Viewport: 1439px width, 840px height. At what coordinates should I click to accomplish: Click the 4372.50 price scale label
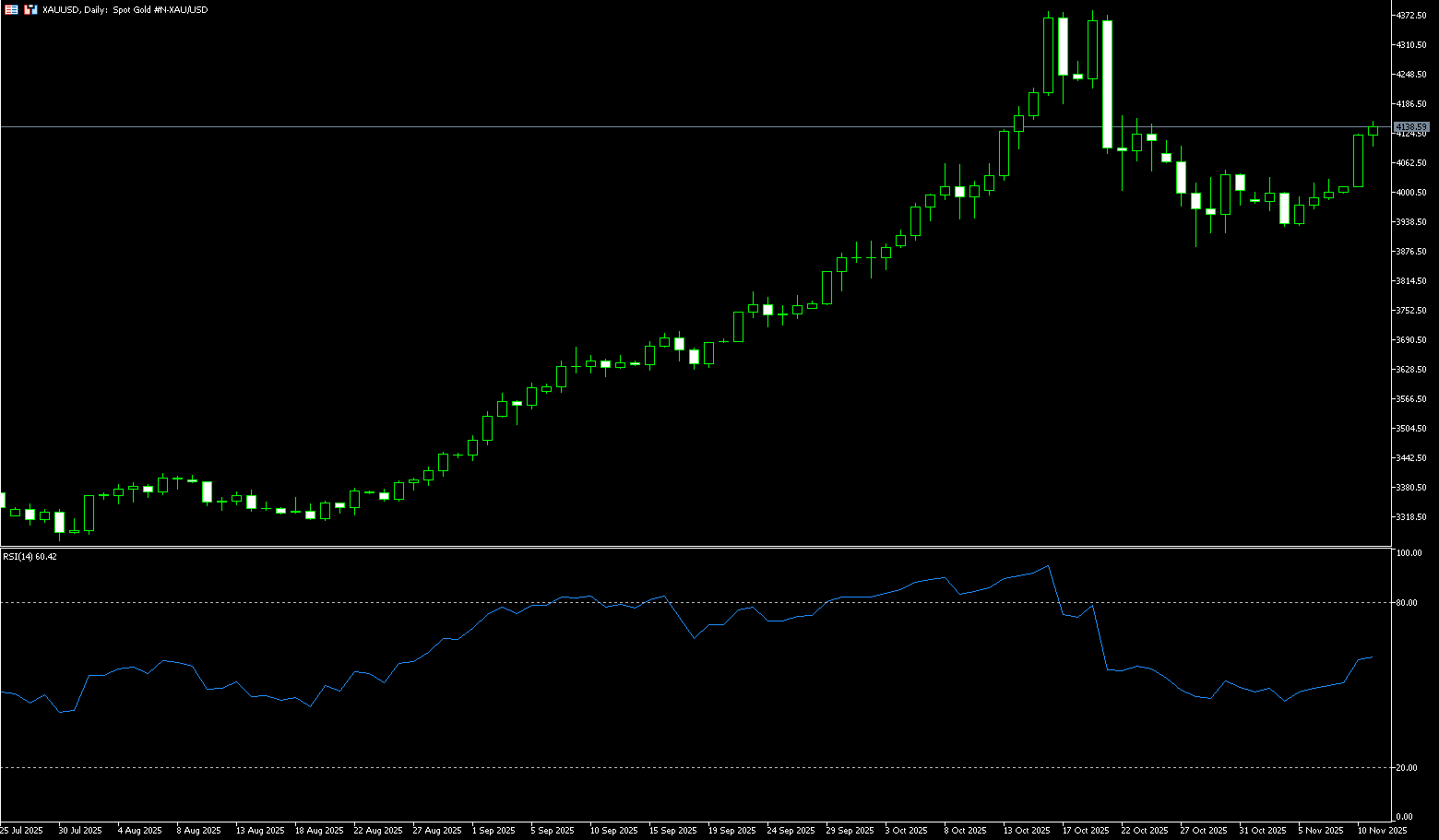[x=1411, y=16]
